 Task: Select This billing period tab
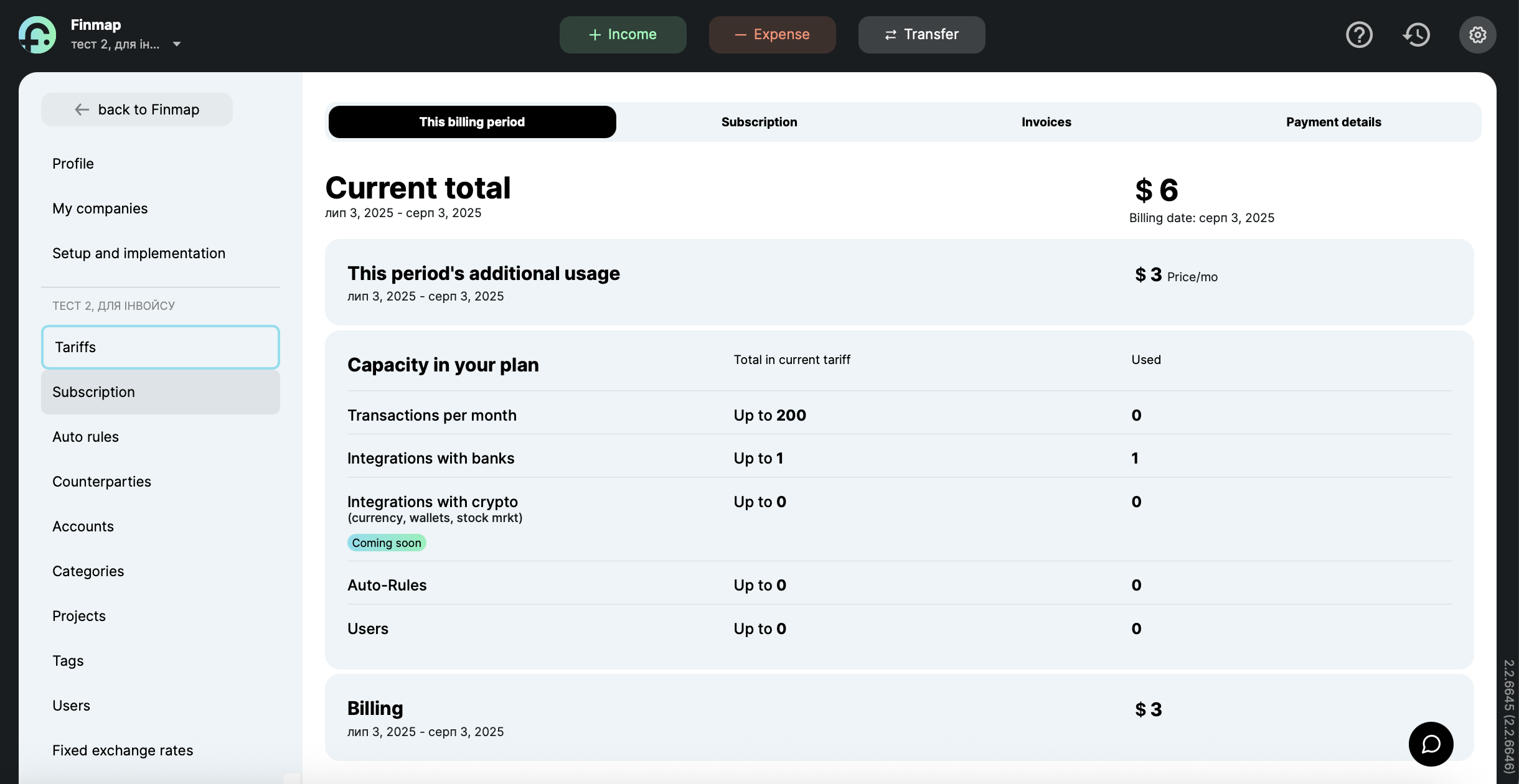click(x=472, y=122)
